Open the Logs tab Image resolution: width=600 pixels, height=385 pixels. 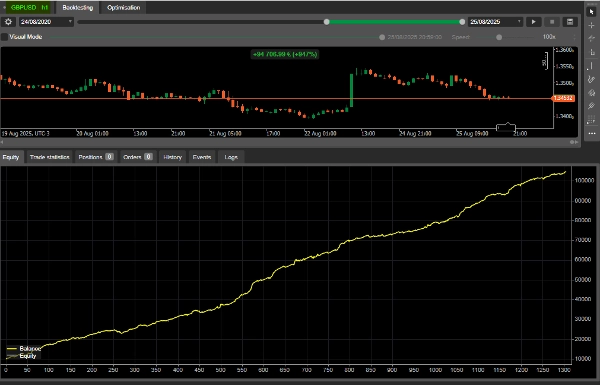pyautogui.click(x=231, y=157)
